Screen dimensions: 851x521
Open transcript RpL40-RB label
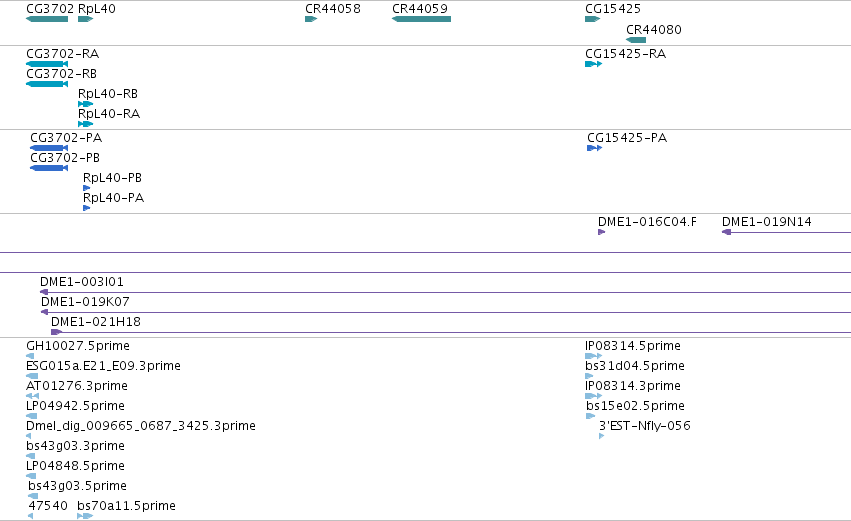[108, 94]
